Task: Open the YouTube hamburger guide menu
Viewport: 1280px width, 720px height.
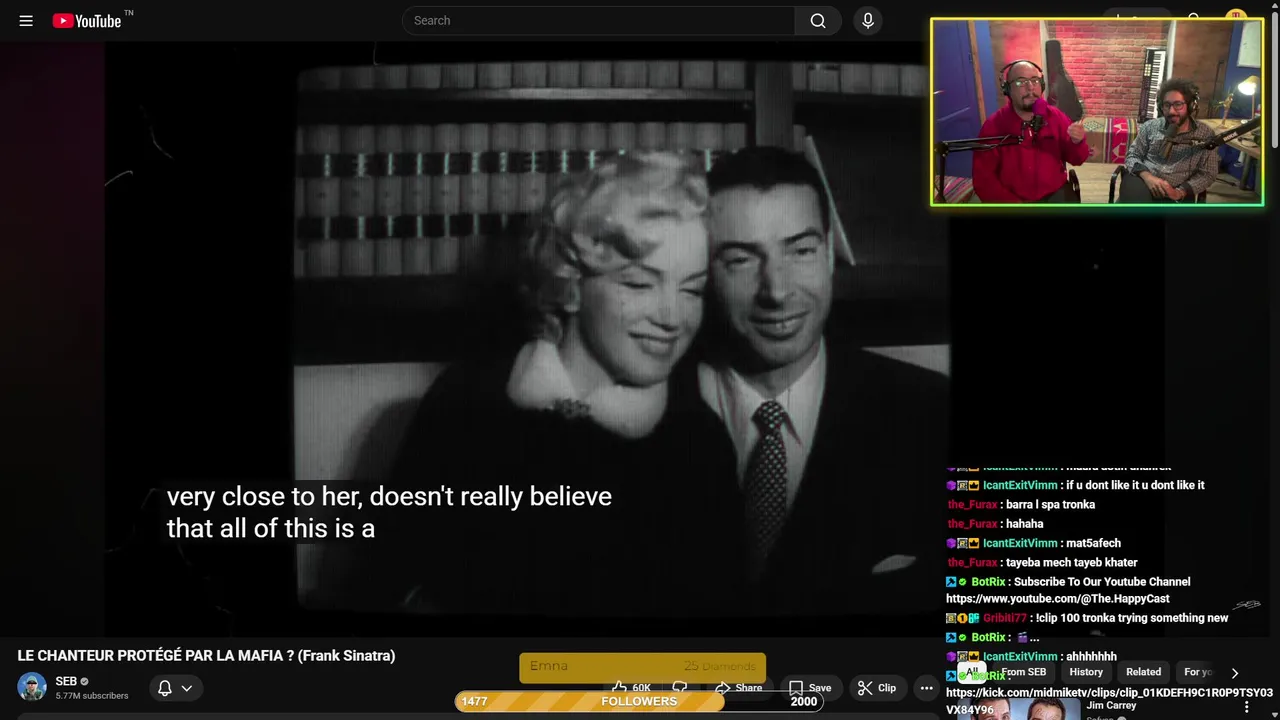Action: coord(26,21)
